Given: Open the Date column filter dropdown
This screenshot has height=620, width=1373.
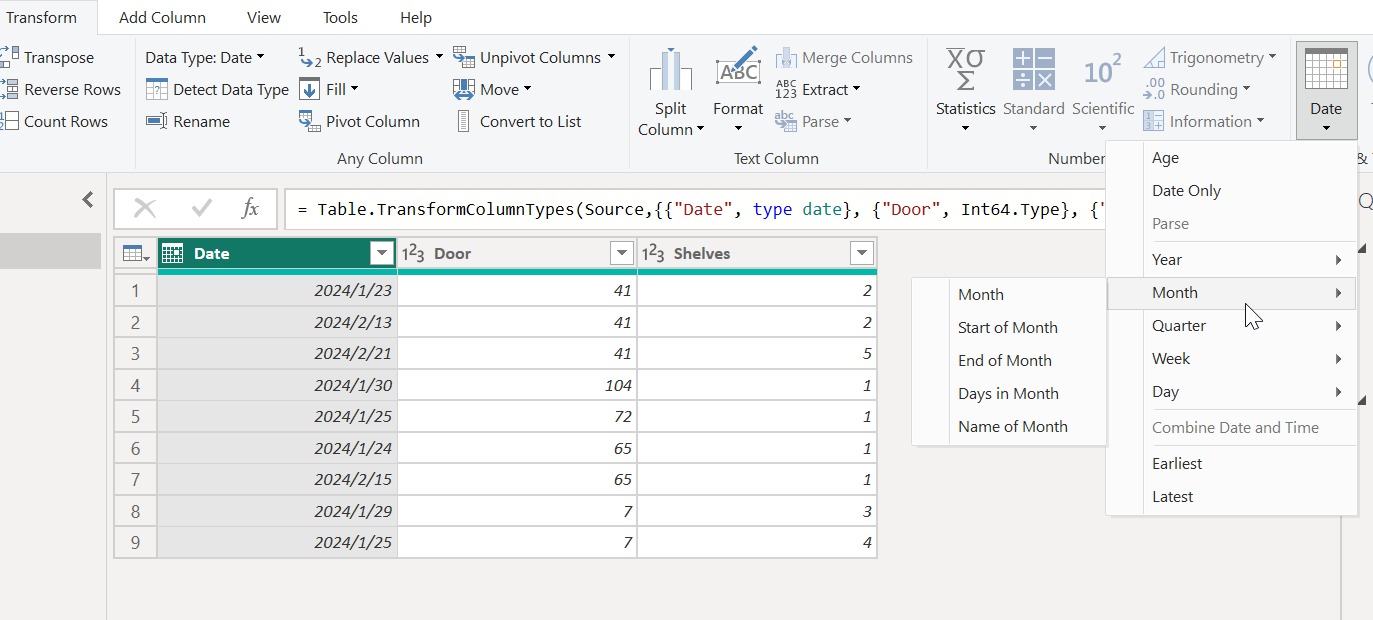Looking at the screenshot, I should [382, 254].
